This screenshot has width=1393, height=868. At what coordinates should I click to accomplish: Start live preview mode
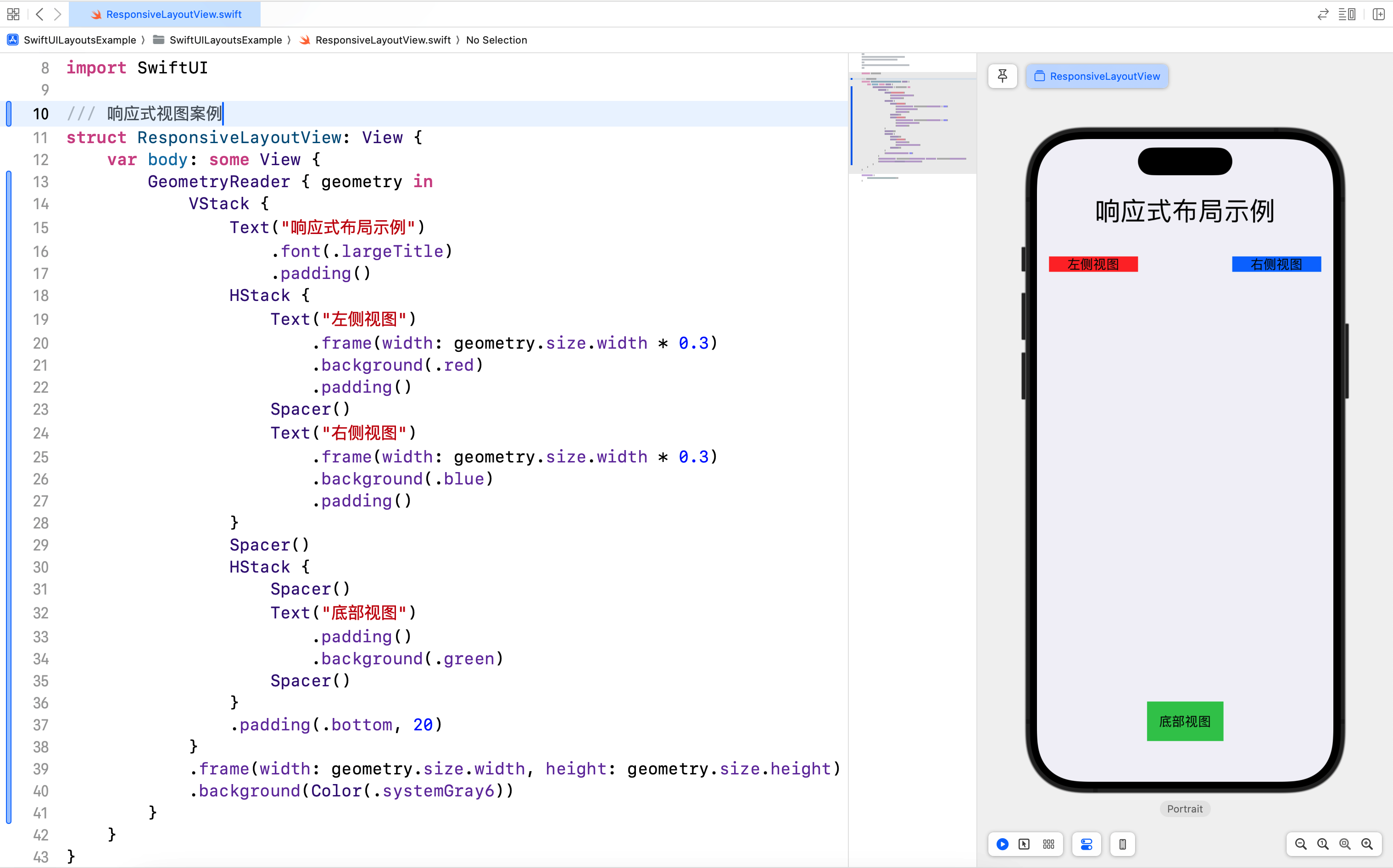pos(1002,844)
